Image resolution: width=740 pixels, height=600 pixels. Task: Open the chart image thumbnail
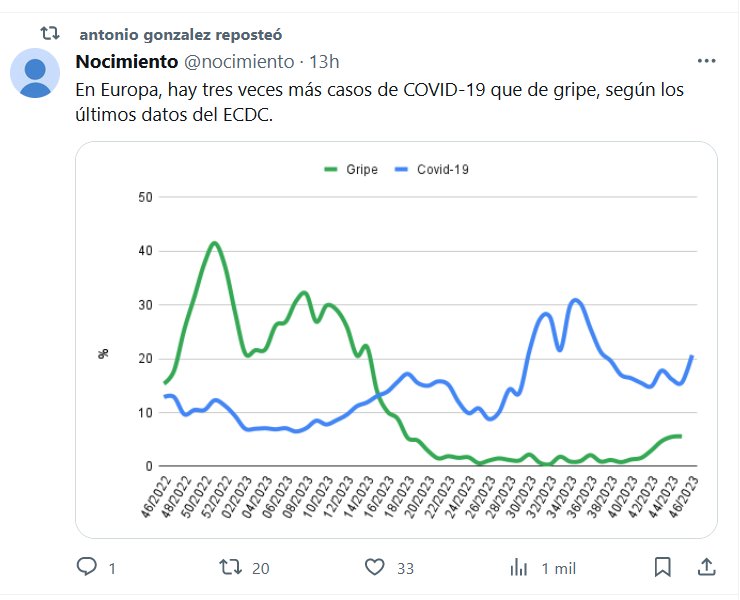pyautogui.click(x=396, y=340)
